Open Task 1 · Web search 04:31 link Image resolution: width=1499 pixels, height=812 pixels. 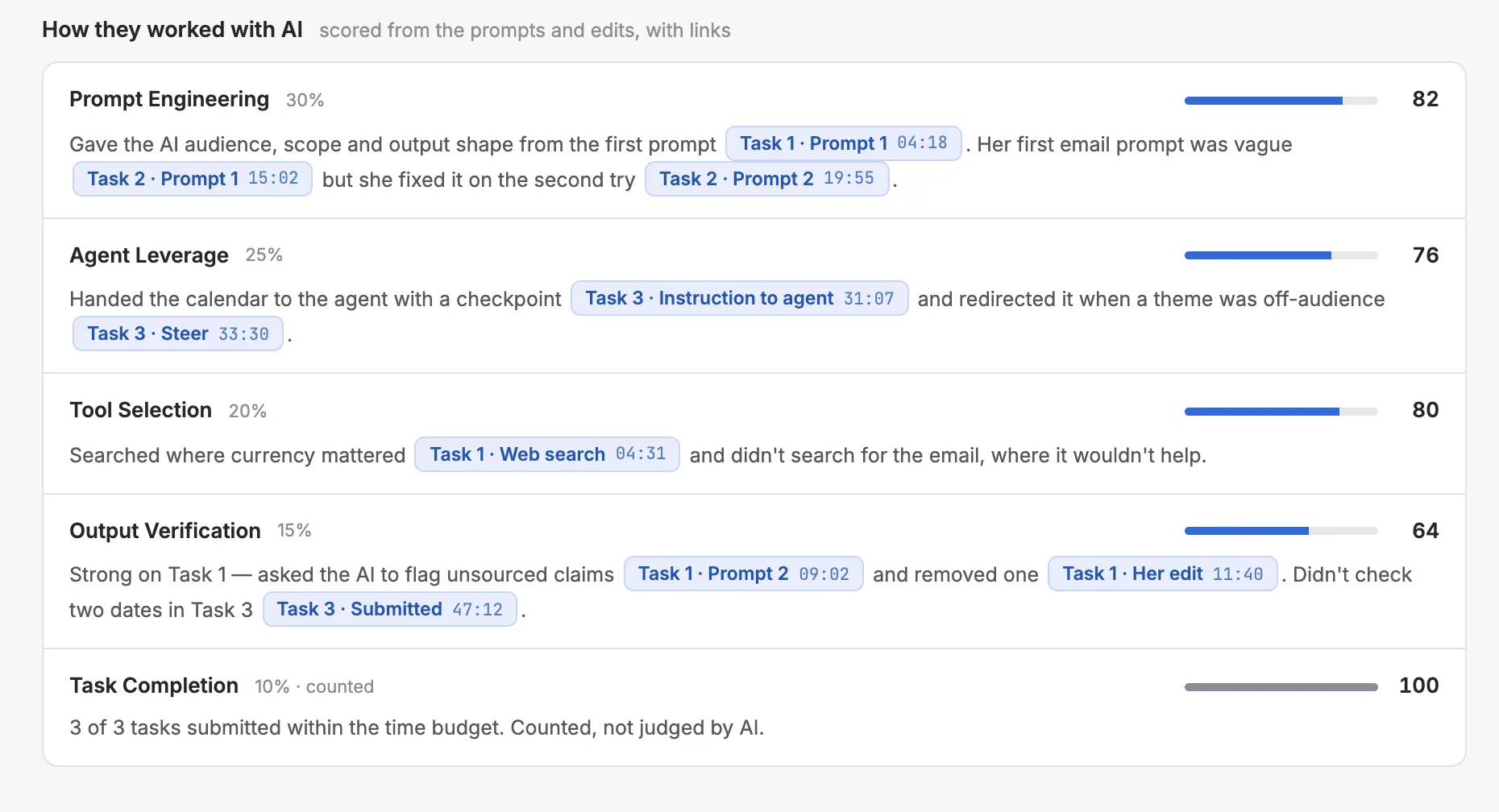coord(547,454)
